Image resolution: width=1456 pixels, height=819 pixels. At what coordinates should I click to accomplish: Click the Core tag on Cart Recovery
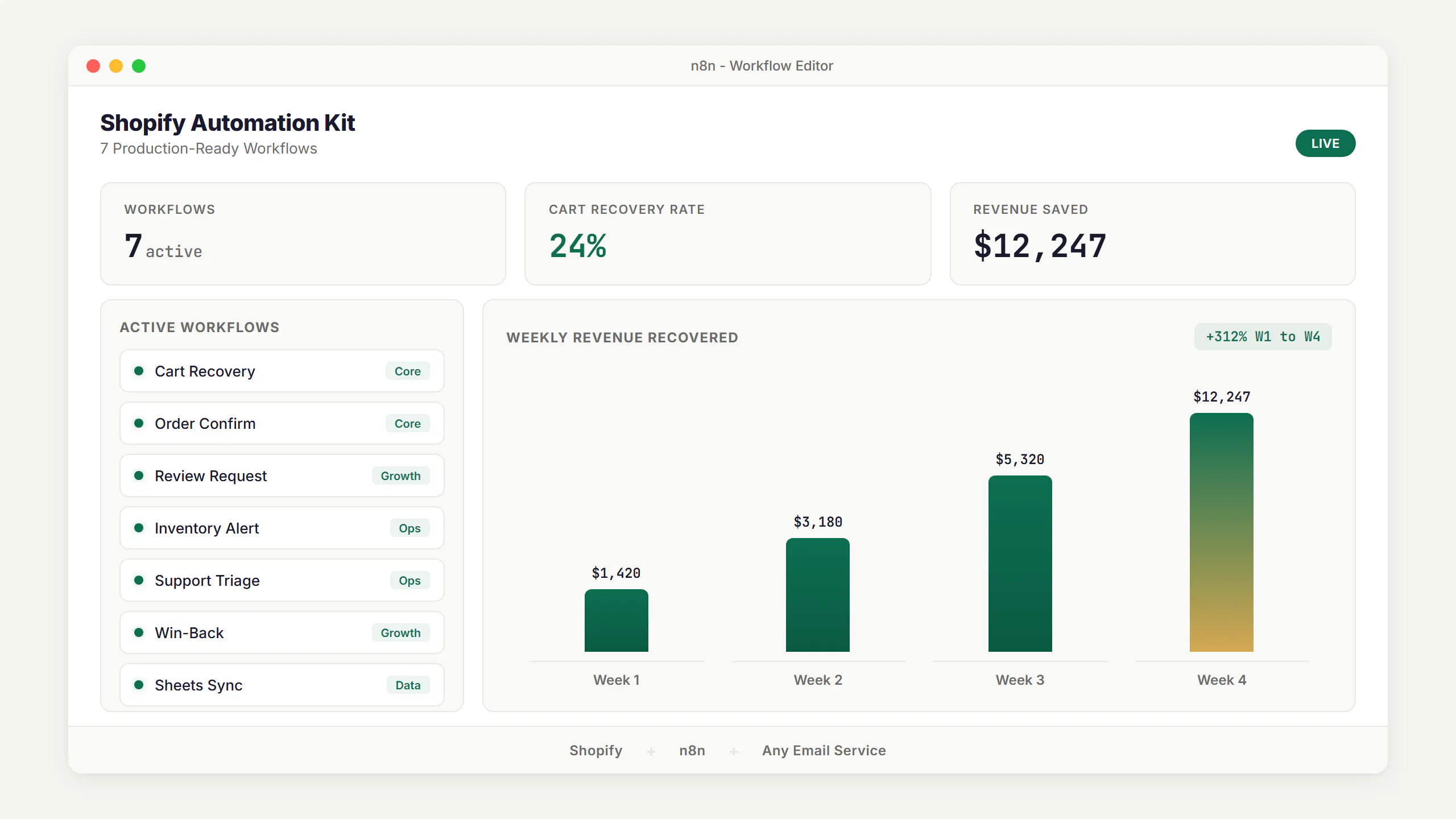click(x=408, y=371)
